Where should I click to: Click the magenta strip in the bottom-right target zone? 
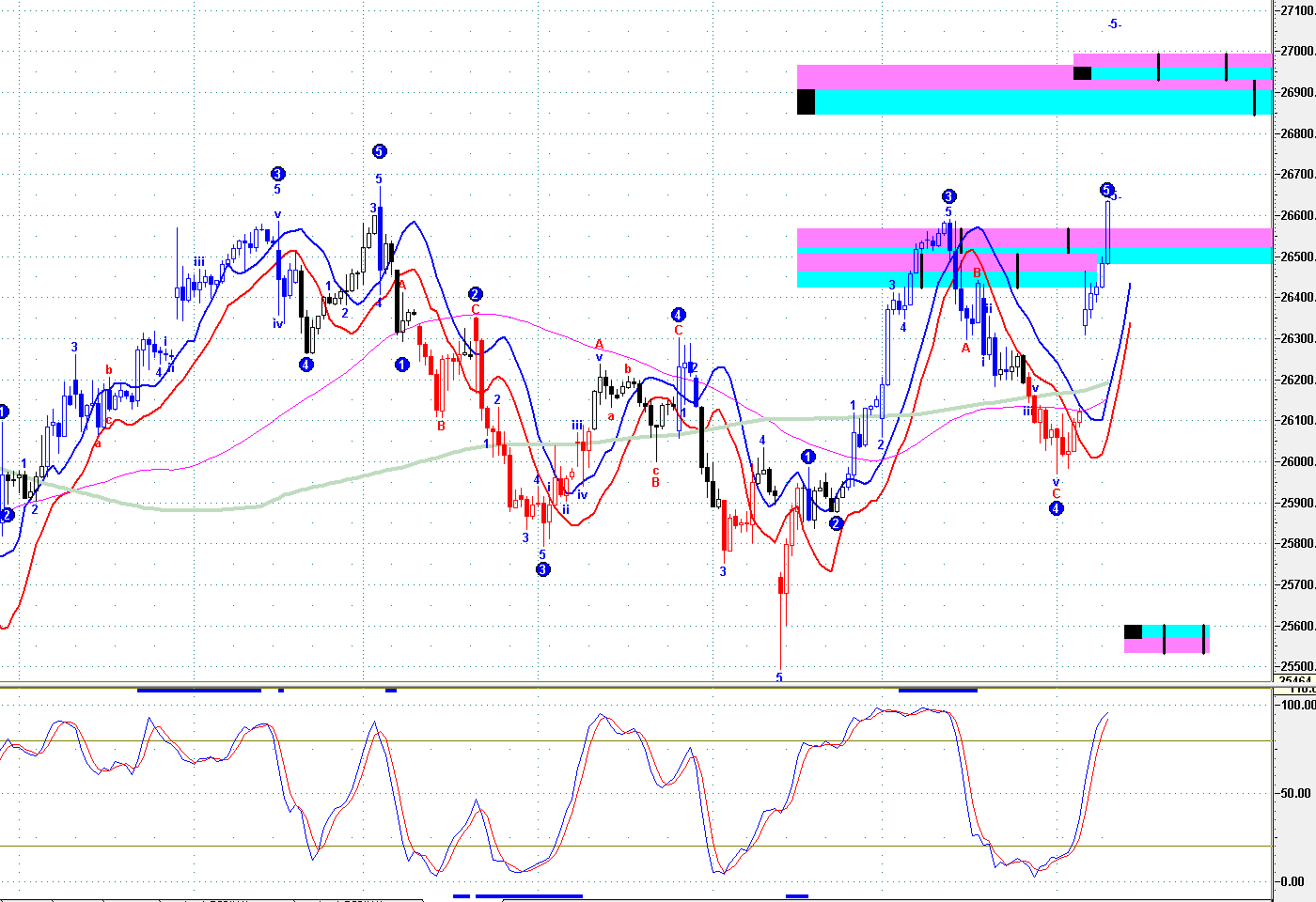(1166, 646)
